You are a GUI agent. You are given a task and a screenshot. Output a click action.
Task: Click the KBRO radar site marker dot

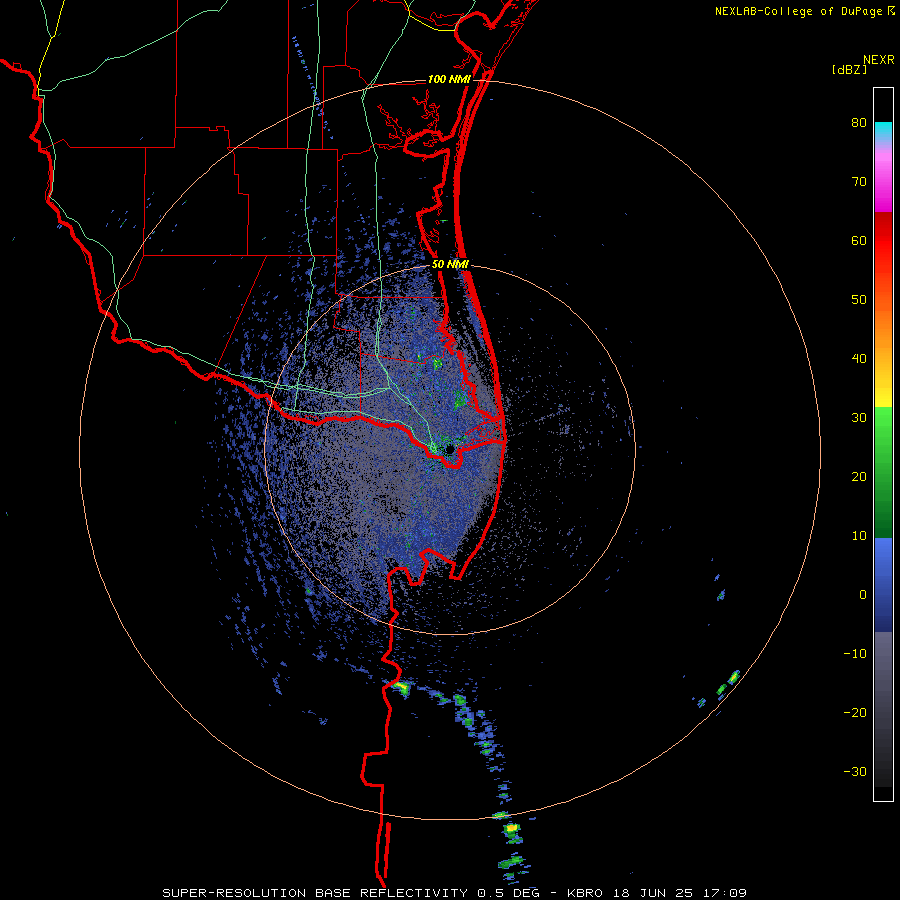450,449
